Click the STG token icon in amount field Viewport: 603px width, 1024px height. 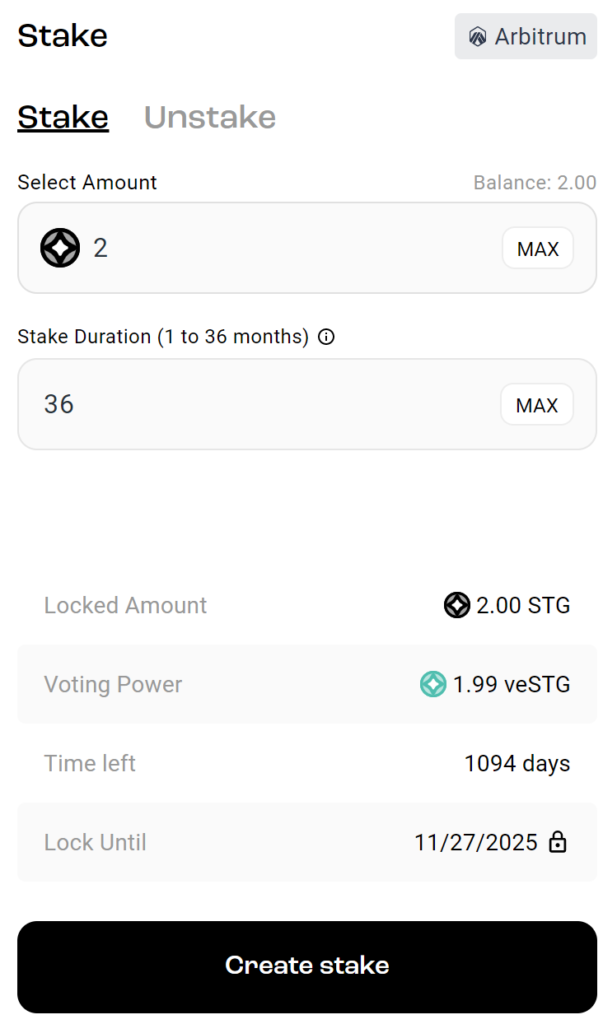pyautogui.click(x=60, y=247)
